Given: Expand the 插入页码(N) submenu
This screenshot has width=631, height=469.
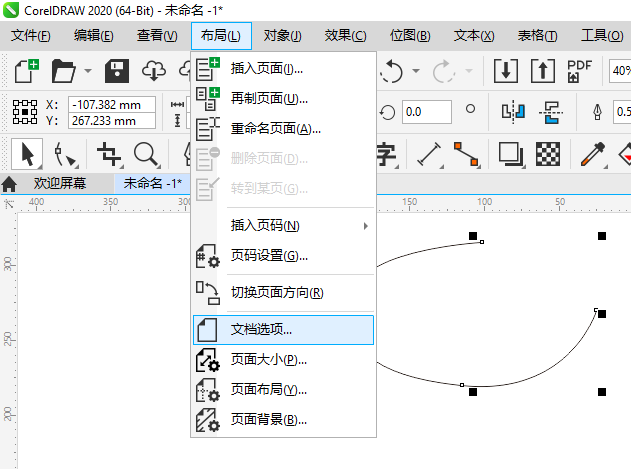Looking at the screenshot, I should (x=283, y=226).
